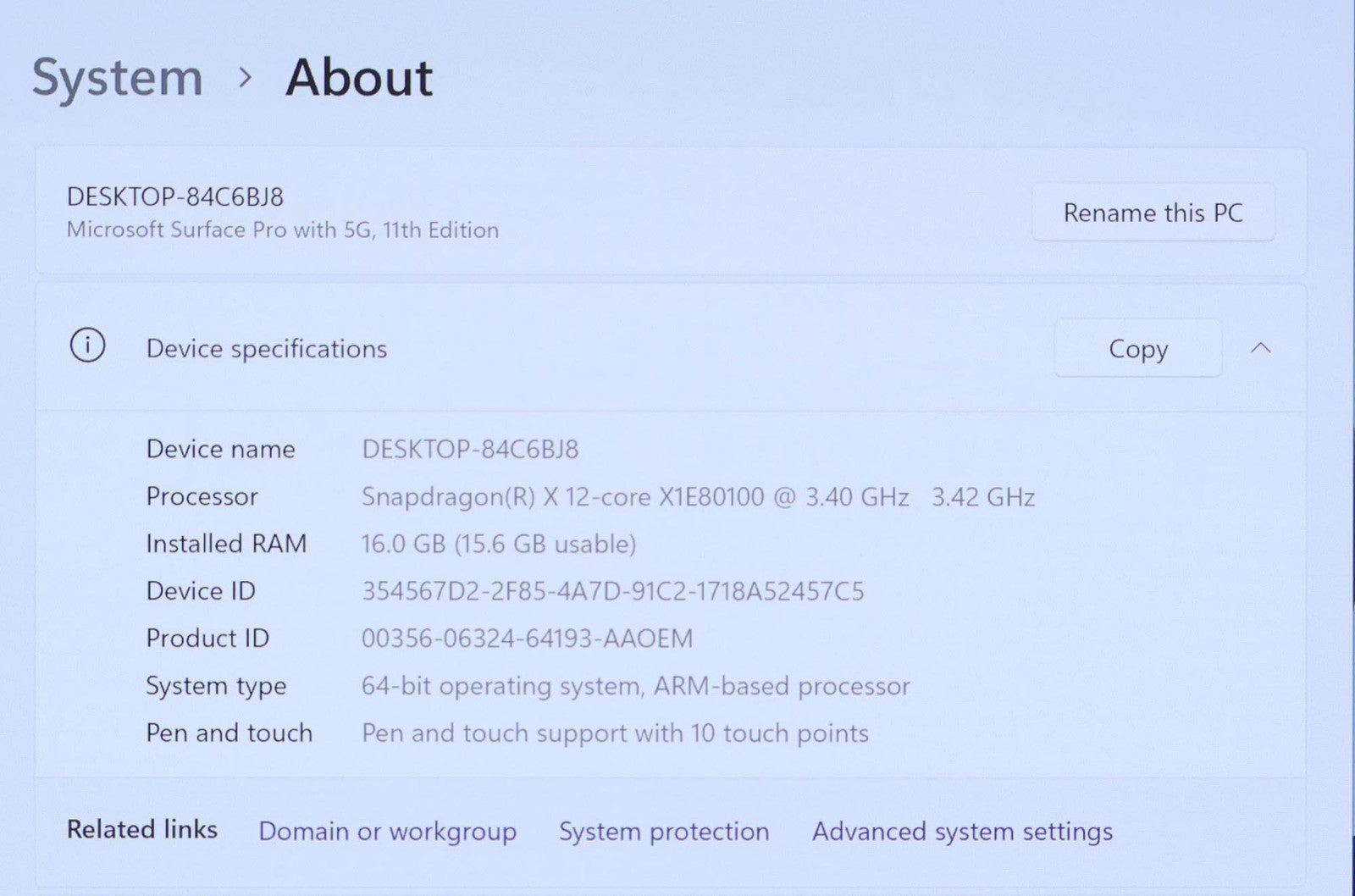Click the System type value text
The height and width of the screenshot is (896, 1355).
635,686
